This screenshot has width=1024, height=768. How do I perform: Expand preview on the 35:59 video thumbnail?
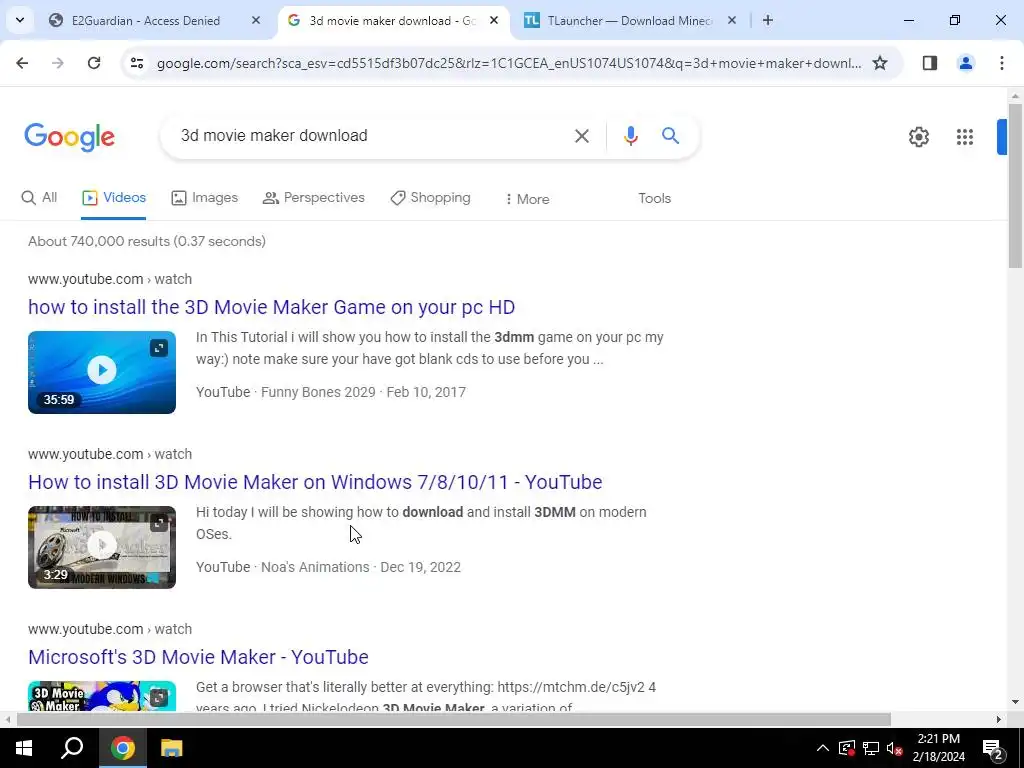coord(159,348)
